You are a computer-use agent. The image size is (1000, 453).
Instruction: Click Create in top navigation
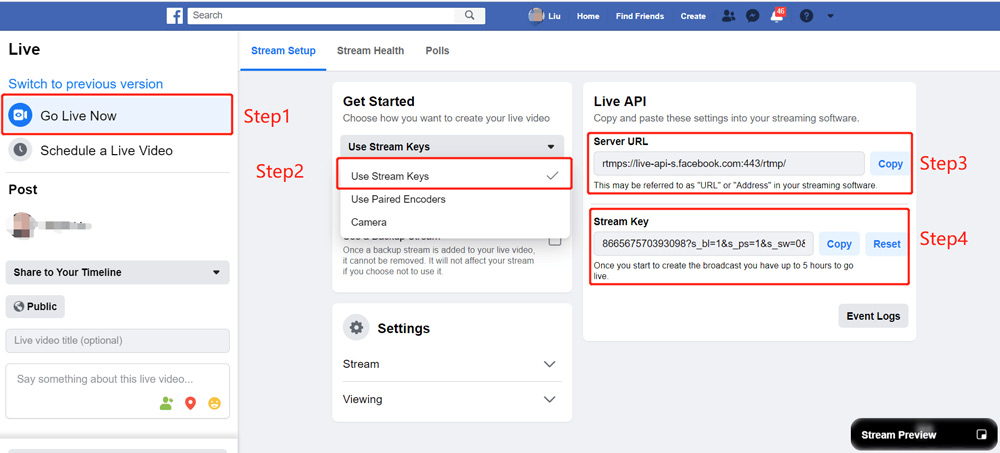693,16
